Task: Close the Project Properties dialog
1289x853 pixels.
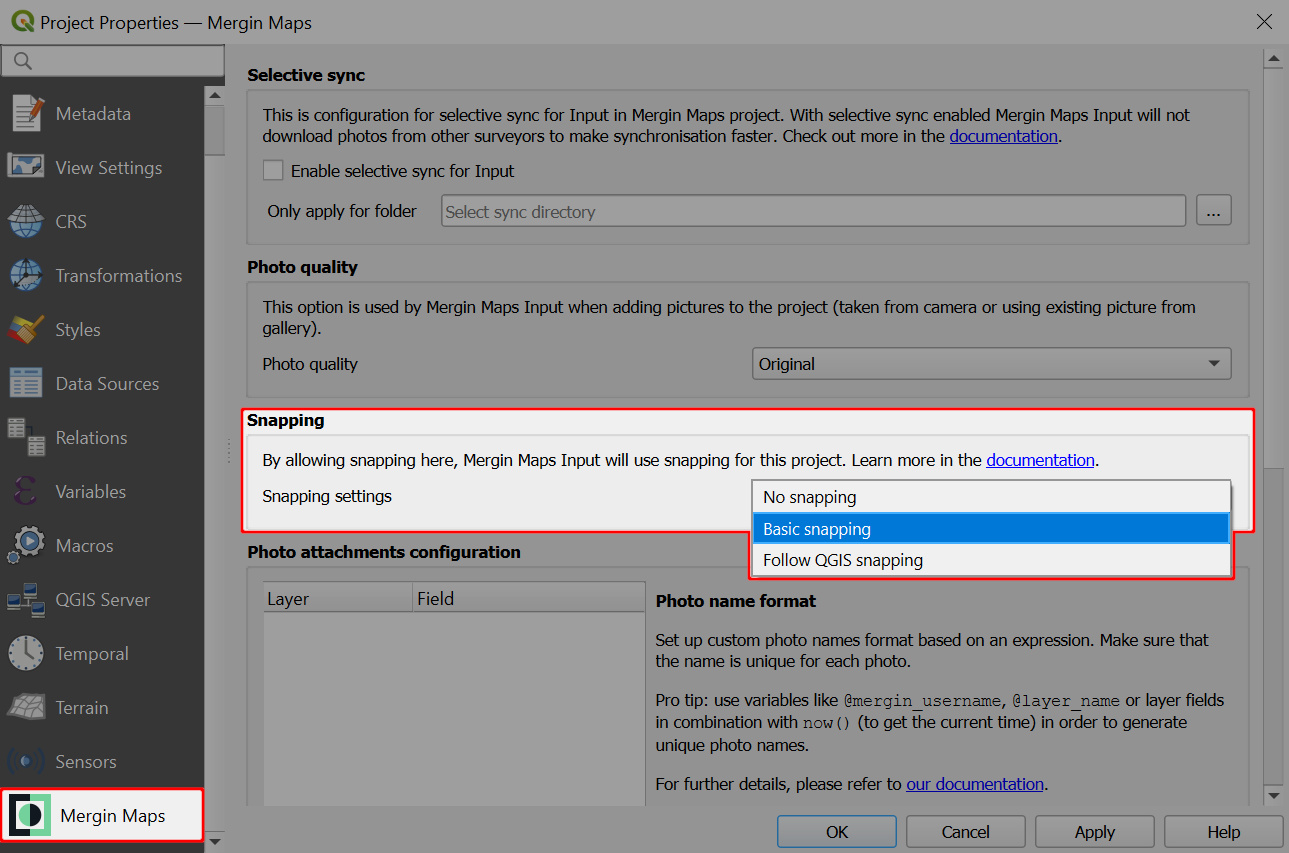Action: (x=1264, y=22)
